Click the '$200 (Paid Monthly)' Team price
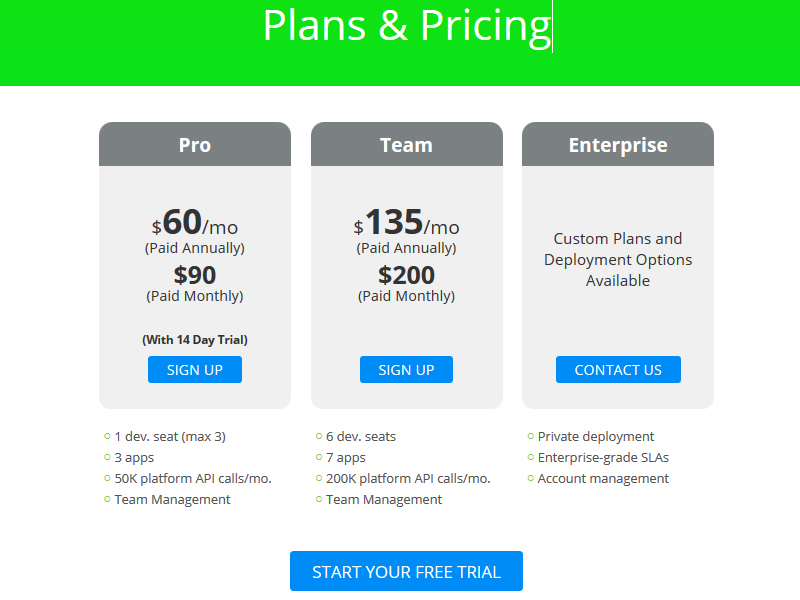The width and height of the screenshot is (800, 600). 406,283
